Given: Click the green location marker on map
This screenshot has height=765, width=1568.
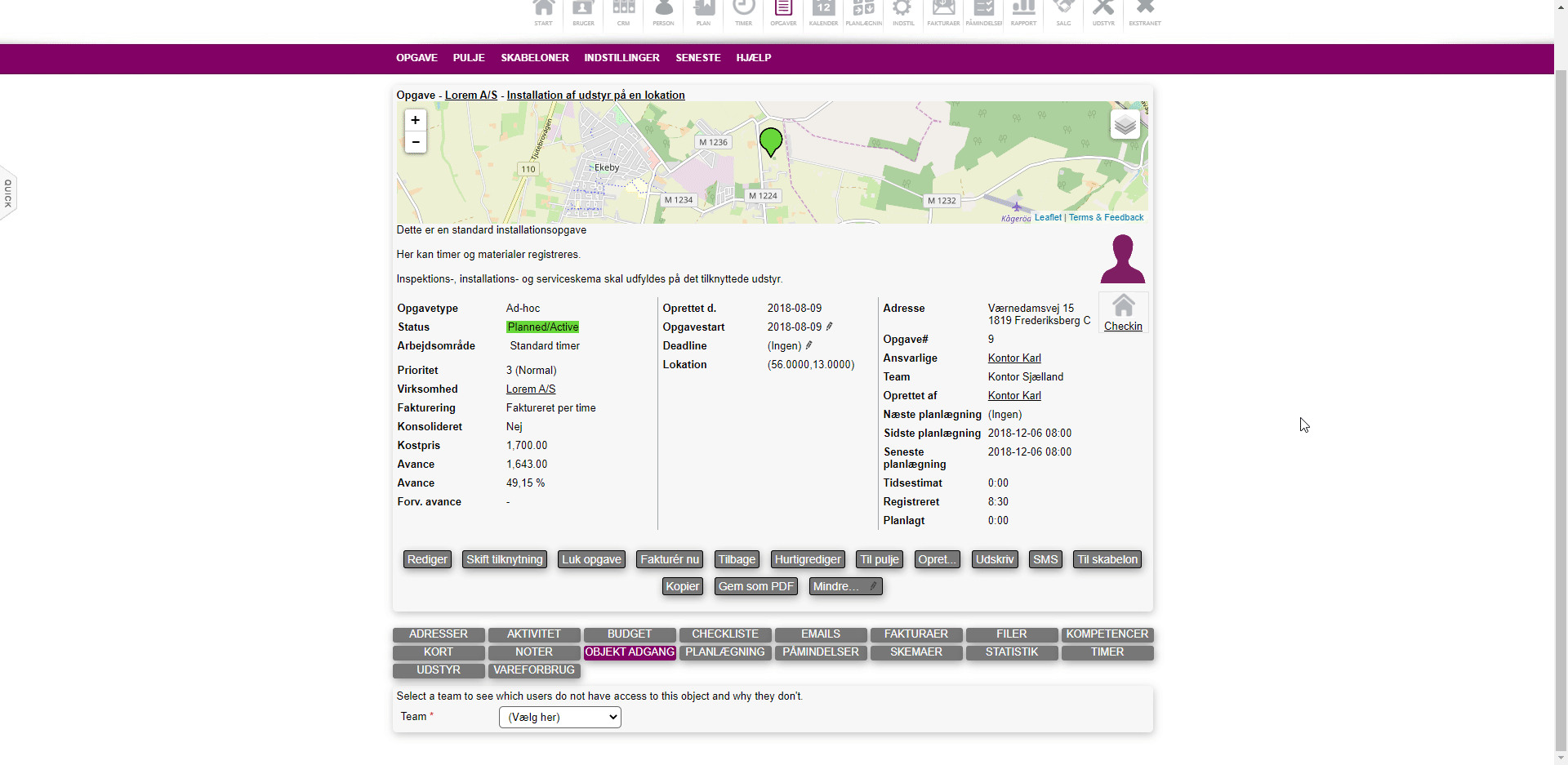Looking at the screenshot, I should point(770,140).
